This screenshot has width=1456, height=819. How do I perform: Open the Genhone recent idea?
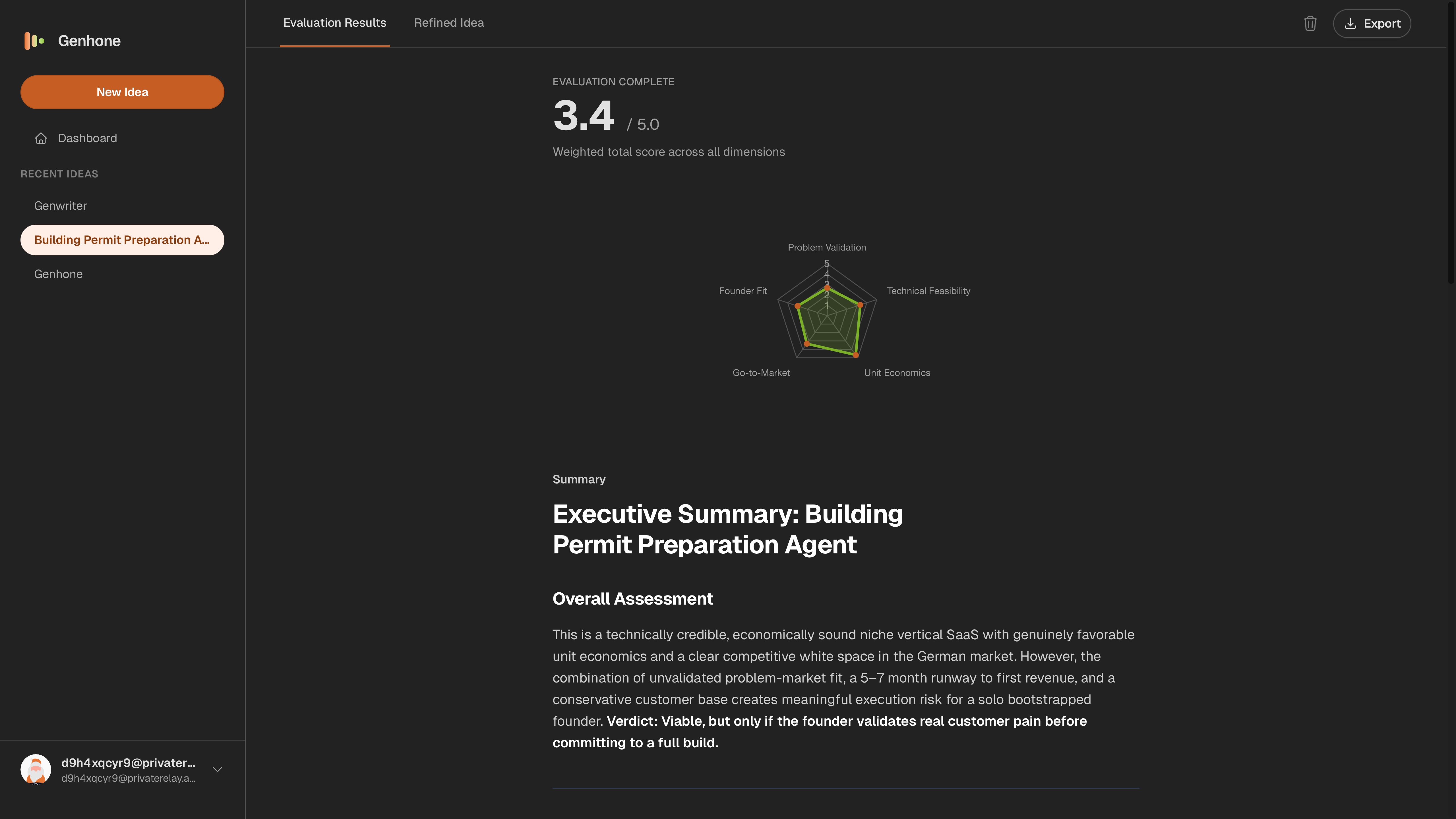point(58,274)
